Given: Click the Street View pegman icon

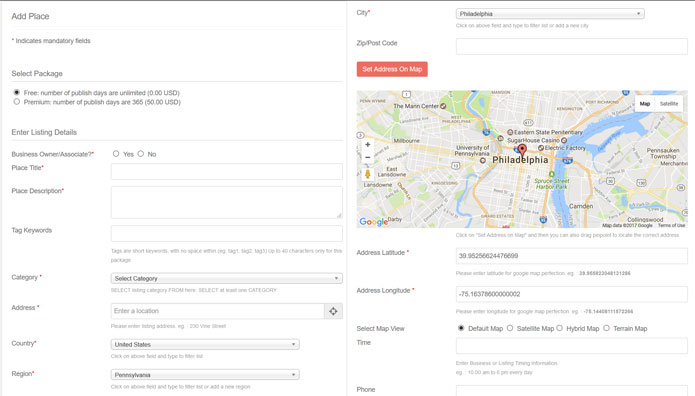Looking at the screenshot, I should (x=367, y=173).
